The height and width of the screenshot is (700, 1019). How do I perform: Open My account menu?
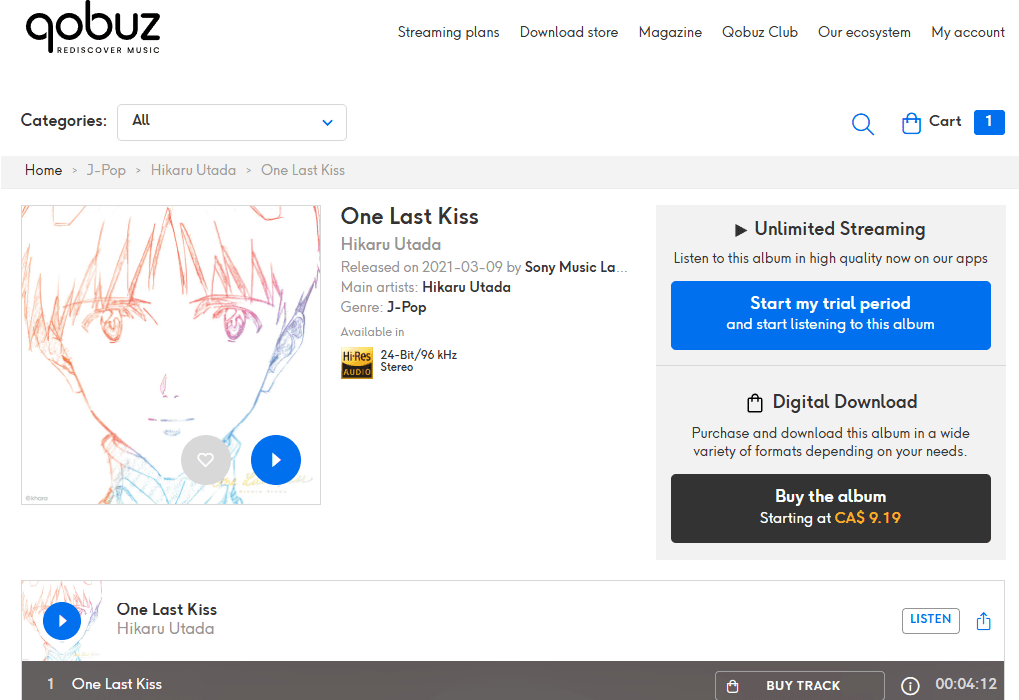967,32
